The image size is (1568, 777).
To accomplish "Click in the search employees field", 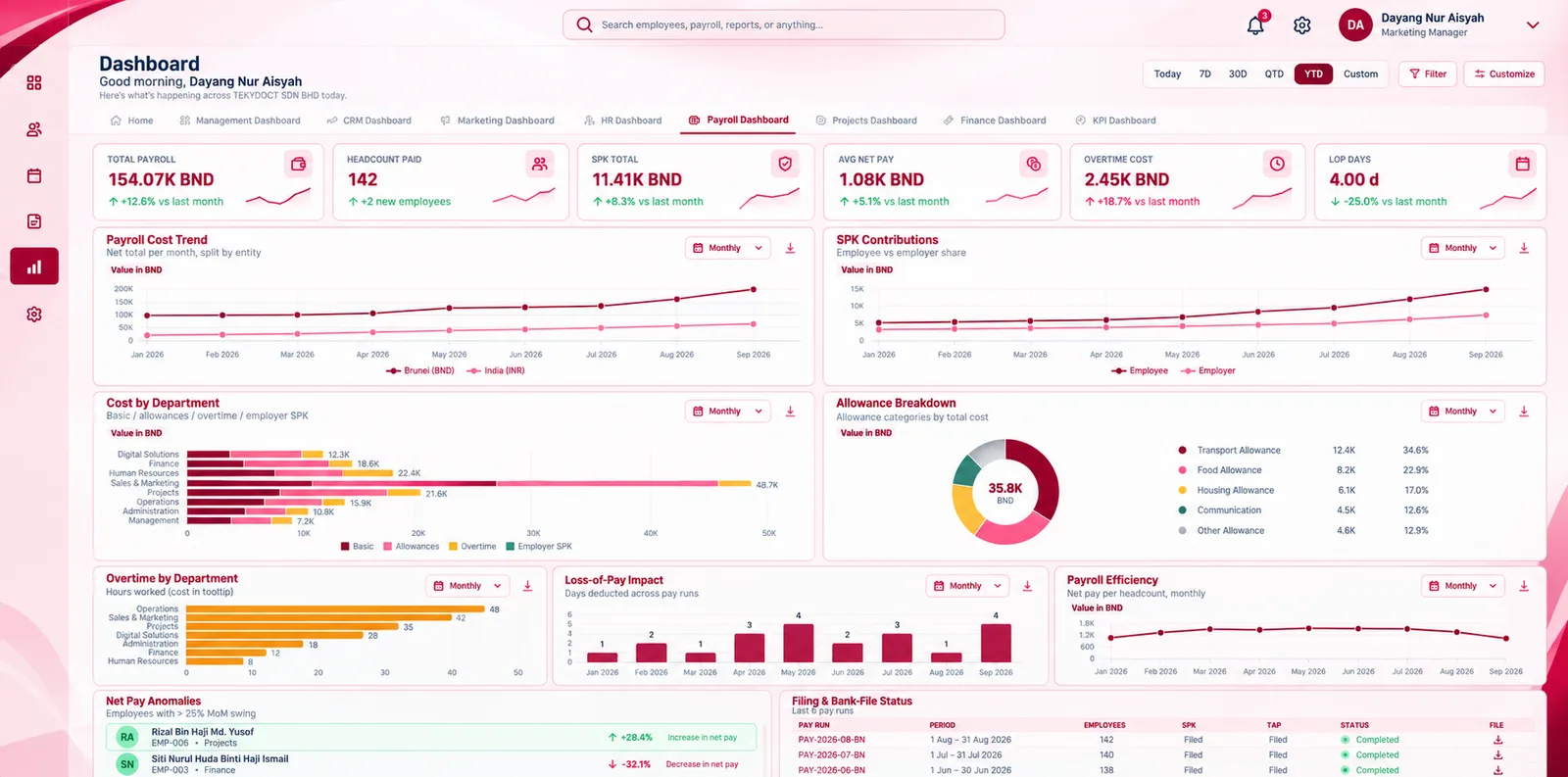I will [784, 24].
